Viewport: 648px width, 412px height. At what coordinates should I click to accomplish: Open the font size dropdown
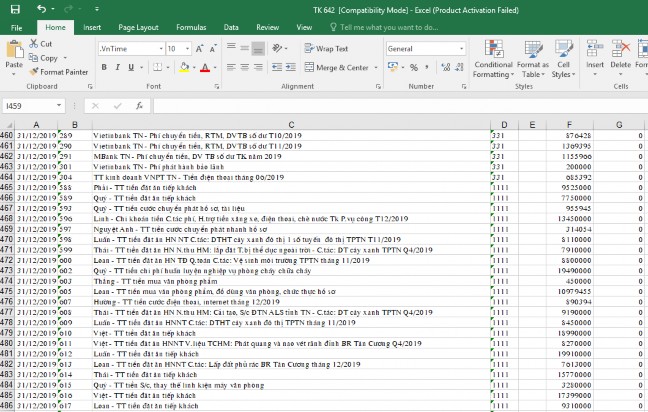point(186,48)
